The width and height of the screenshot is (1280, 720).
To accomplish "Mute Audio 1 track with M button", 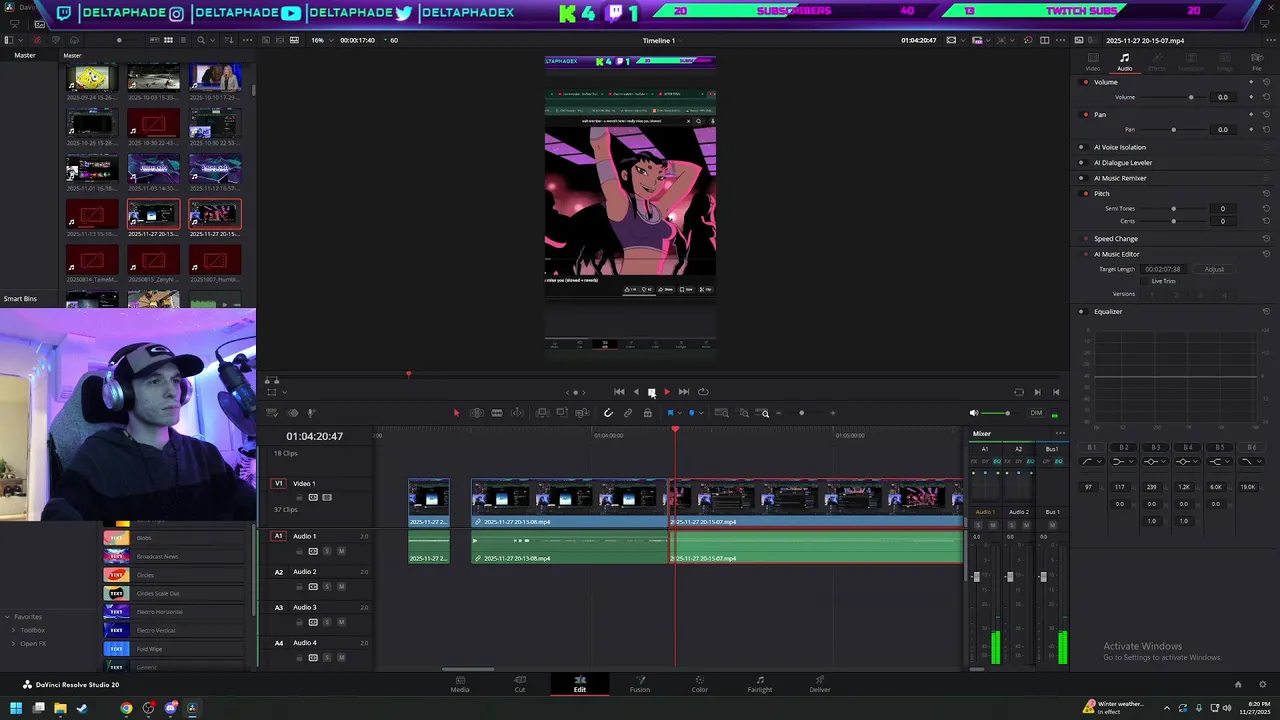I will (x=341, y=551).
